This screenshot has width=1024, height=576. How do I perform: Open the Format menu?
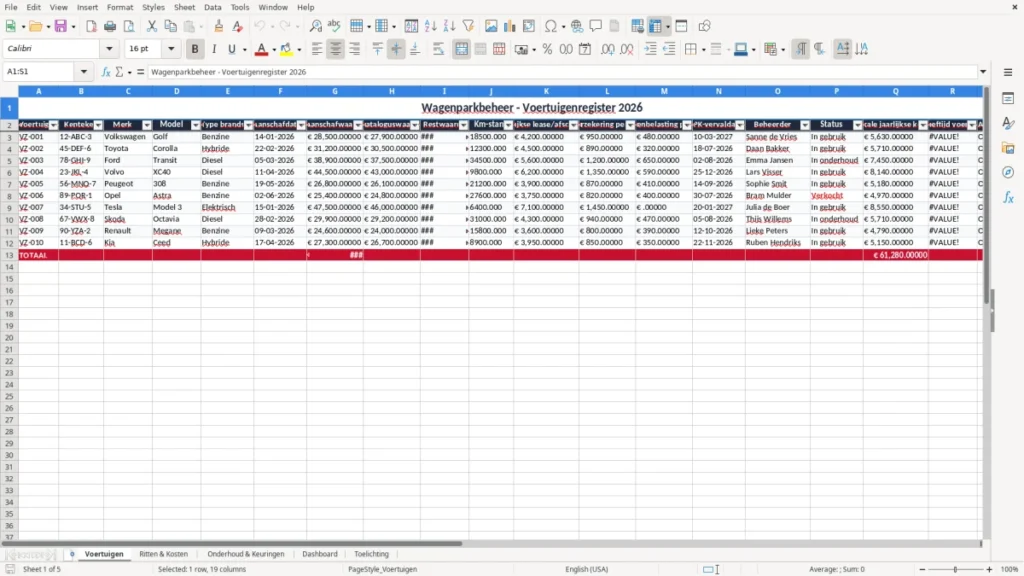[120, 7]
